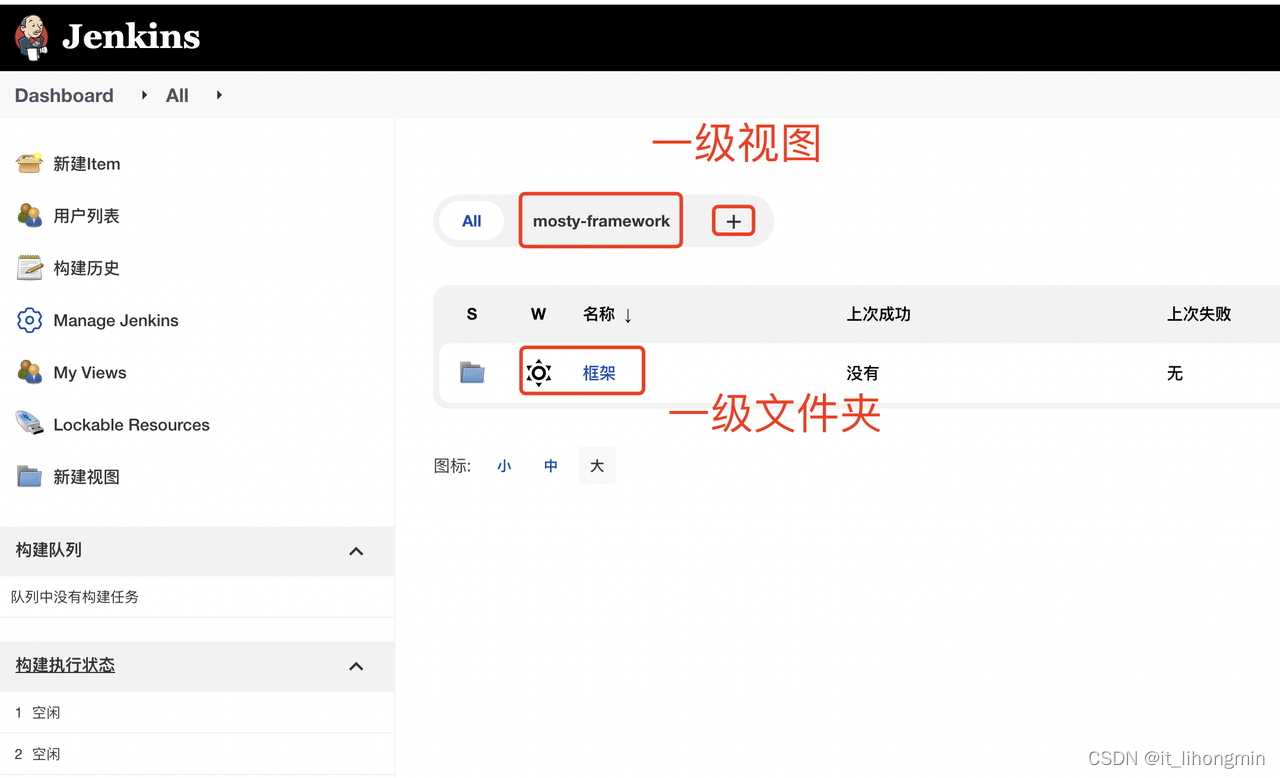Open the 构建历史 link
This screenshot has height=778, width=1280.
[86, 268]
